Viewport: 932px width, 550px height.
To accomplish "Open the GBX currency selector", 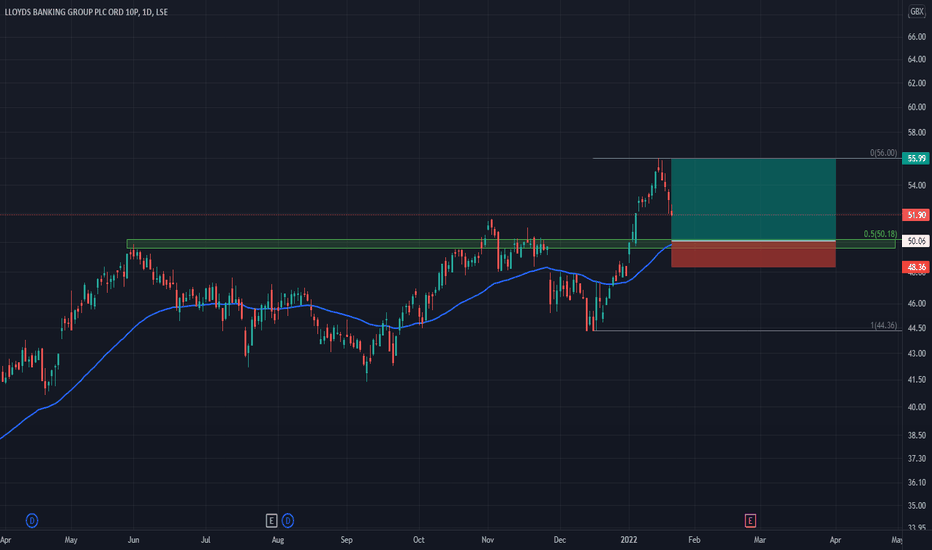I will click(x=917, y=11).
